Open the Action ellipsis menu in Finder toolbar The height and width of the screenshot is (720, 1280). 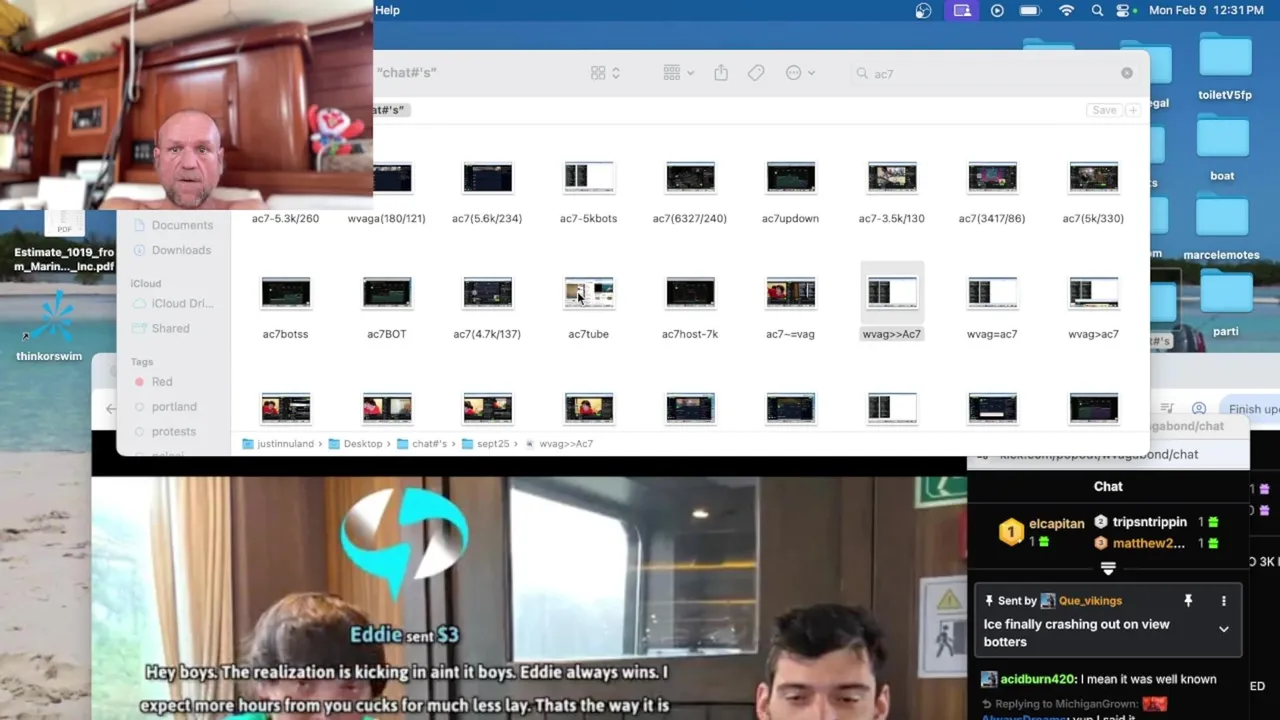pyautogui.click(x=800, y=73)
